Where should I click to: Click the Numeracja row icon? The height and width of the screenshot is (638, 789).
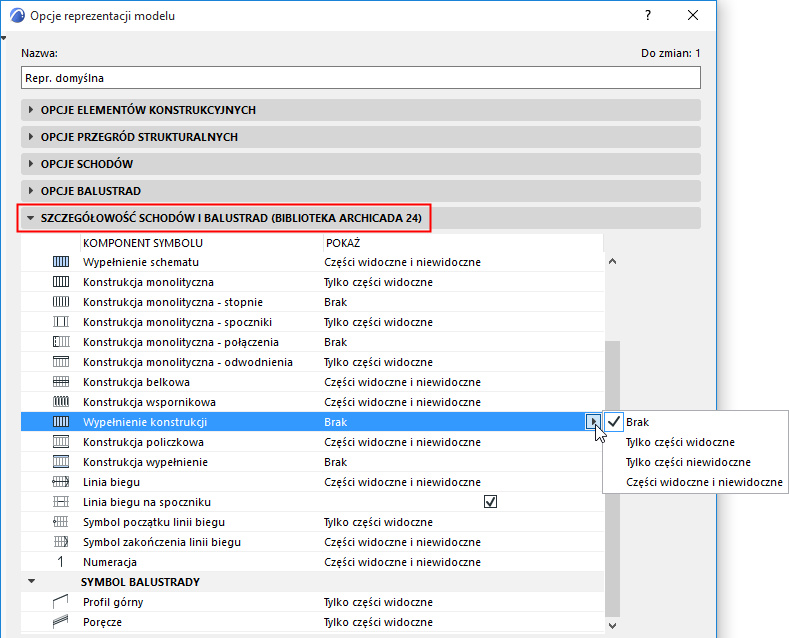[61, 562]
